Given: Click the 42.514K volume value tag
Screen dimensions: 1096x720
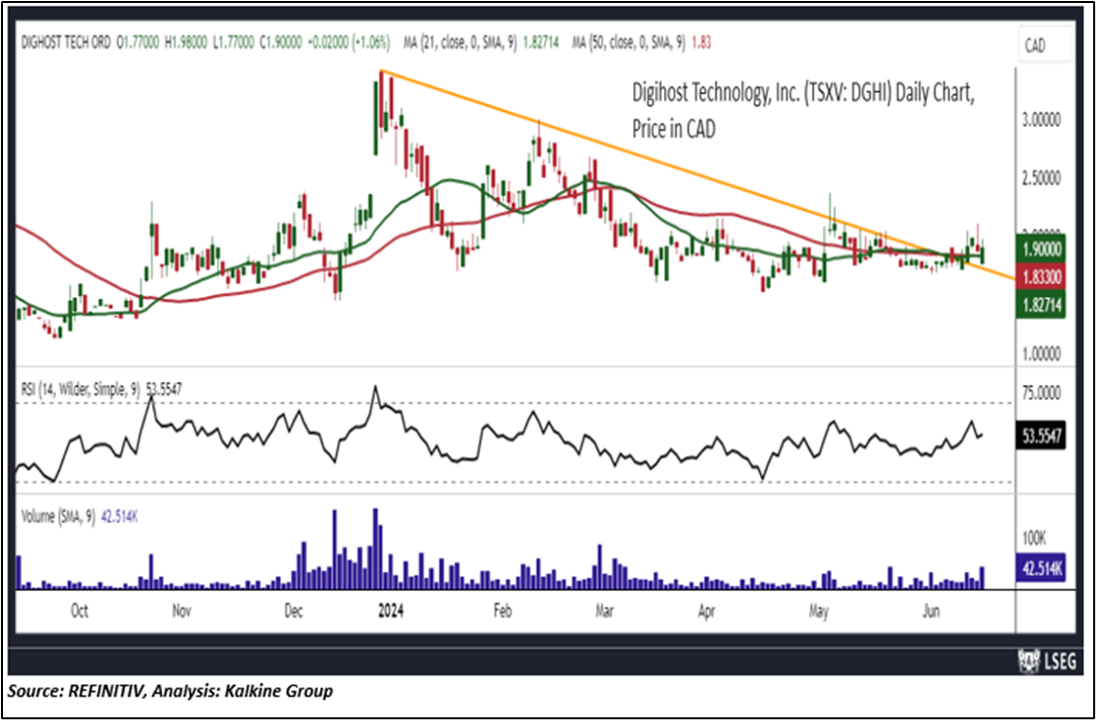Looking at the screenshot, I should point(1041,568).
